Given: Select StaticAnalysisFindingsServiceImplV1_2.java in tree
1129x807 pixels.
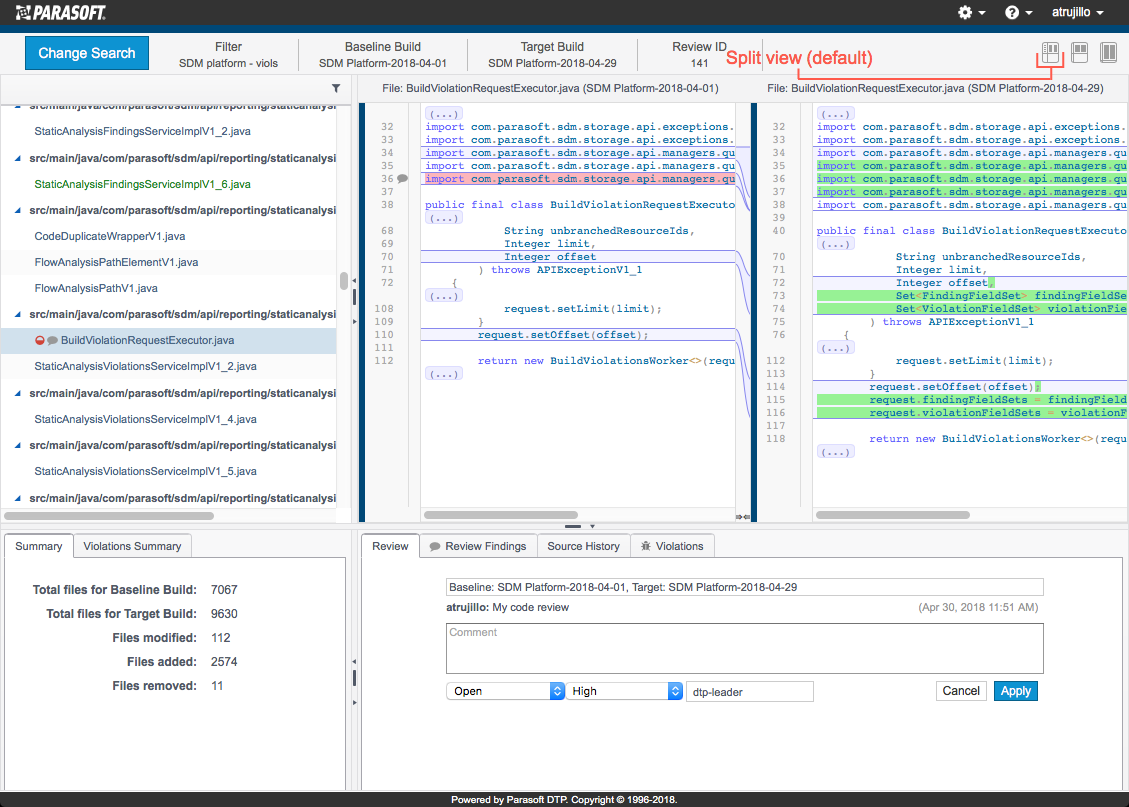Looking at the screenshot, I should coord(143,132).
